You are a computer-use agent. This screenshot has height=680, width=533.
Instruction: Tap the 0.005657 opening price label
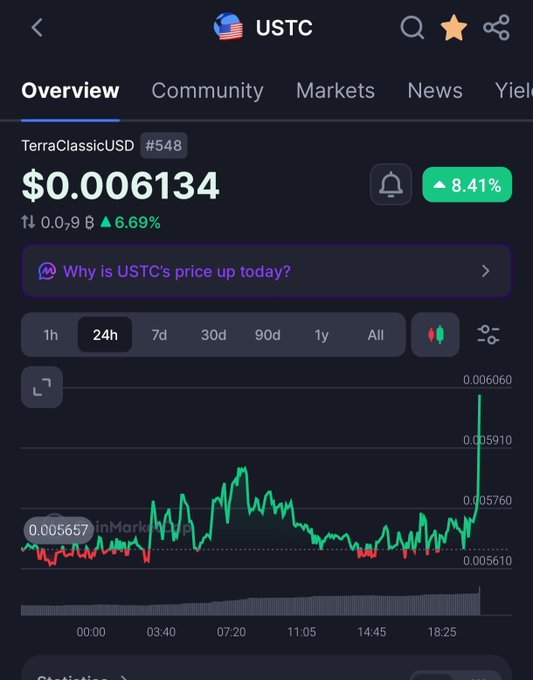(58, 530)
